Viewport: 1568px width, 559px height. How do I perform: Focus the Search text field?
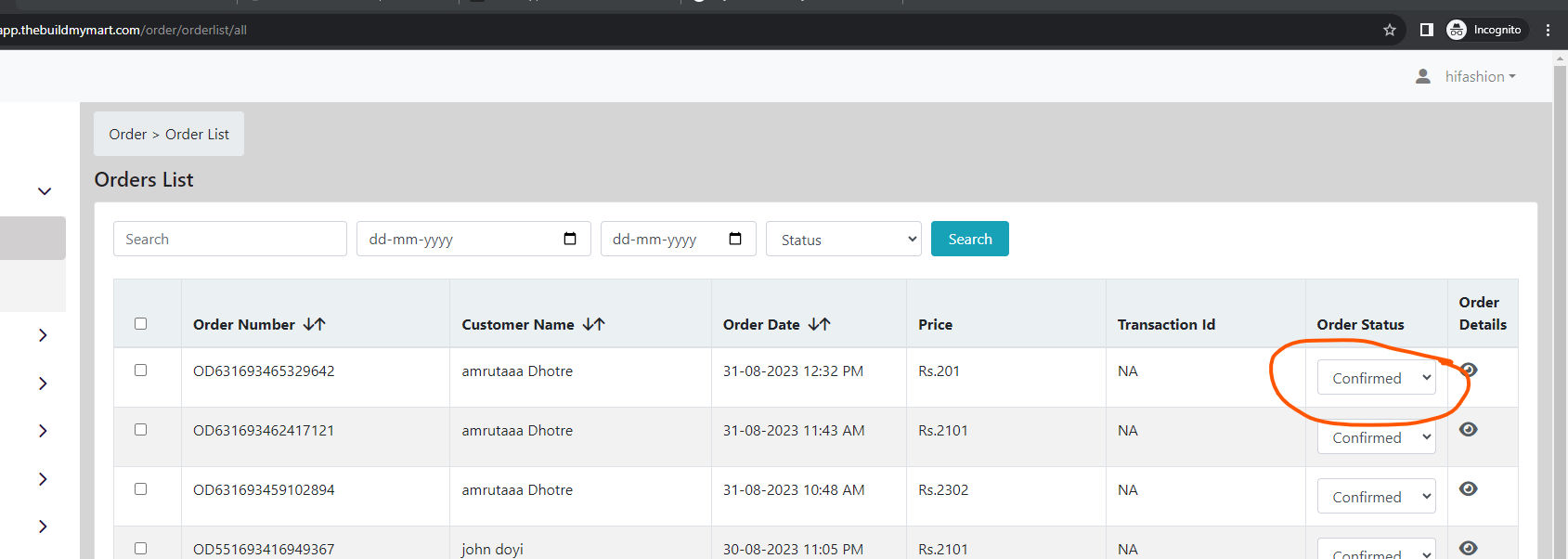pyautogui.click(x=230, y=239)
